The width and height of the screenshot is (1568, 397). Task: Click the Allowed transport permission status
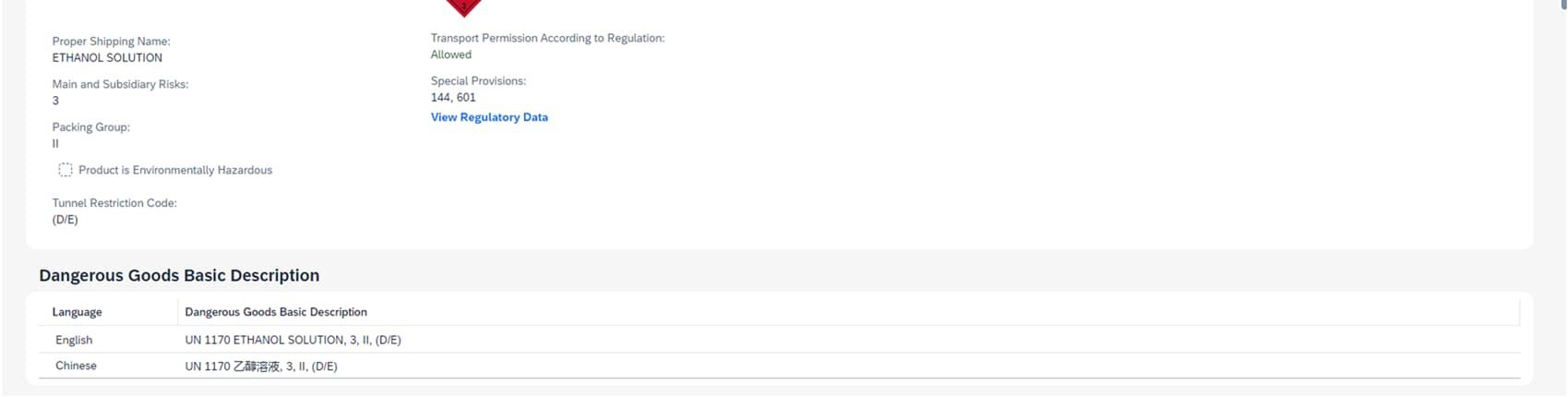pyautogui.click(x=450, y=54)
